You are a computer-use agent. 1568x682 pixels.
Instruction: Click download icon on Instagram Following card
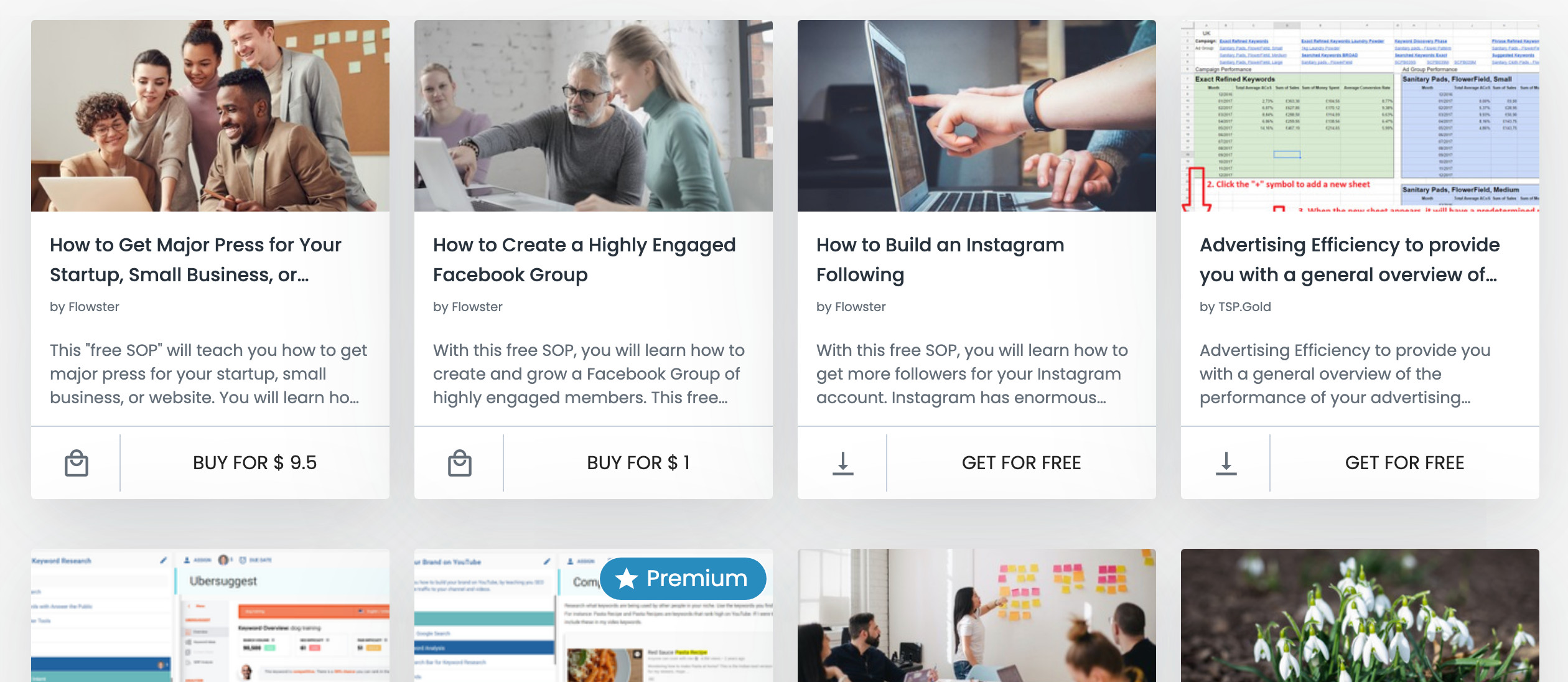click(x=843, y=464)
